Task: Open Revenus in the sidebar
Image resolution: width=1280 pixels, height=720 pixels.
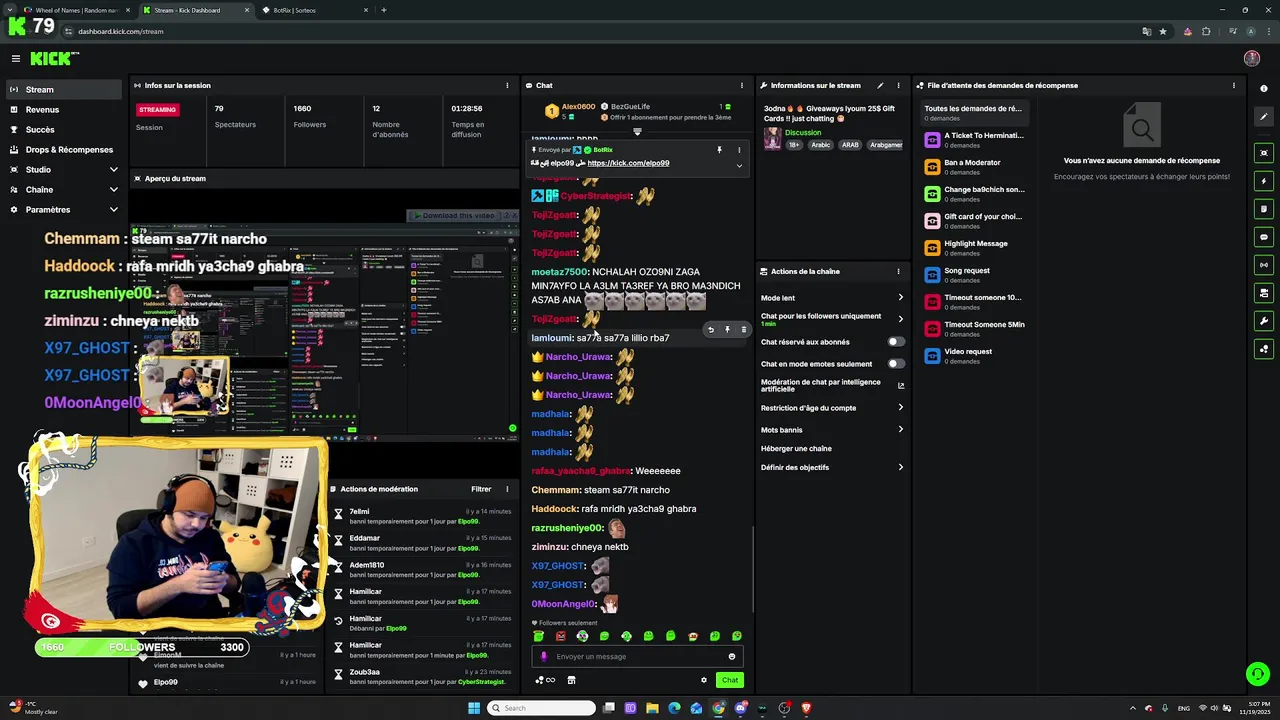Action: [64, 109]
